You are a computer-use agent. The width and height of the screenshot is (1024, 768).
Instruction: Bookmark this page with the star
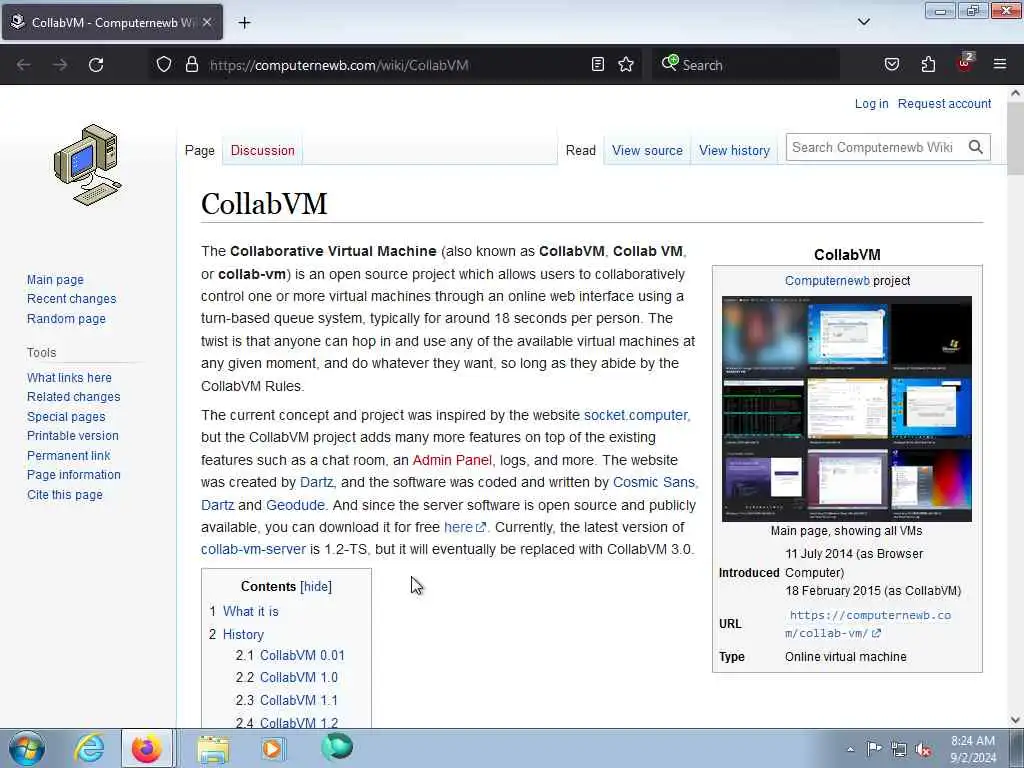coord(626,64)
